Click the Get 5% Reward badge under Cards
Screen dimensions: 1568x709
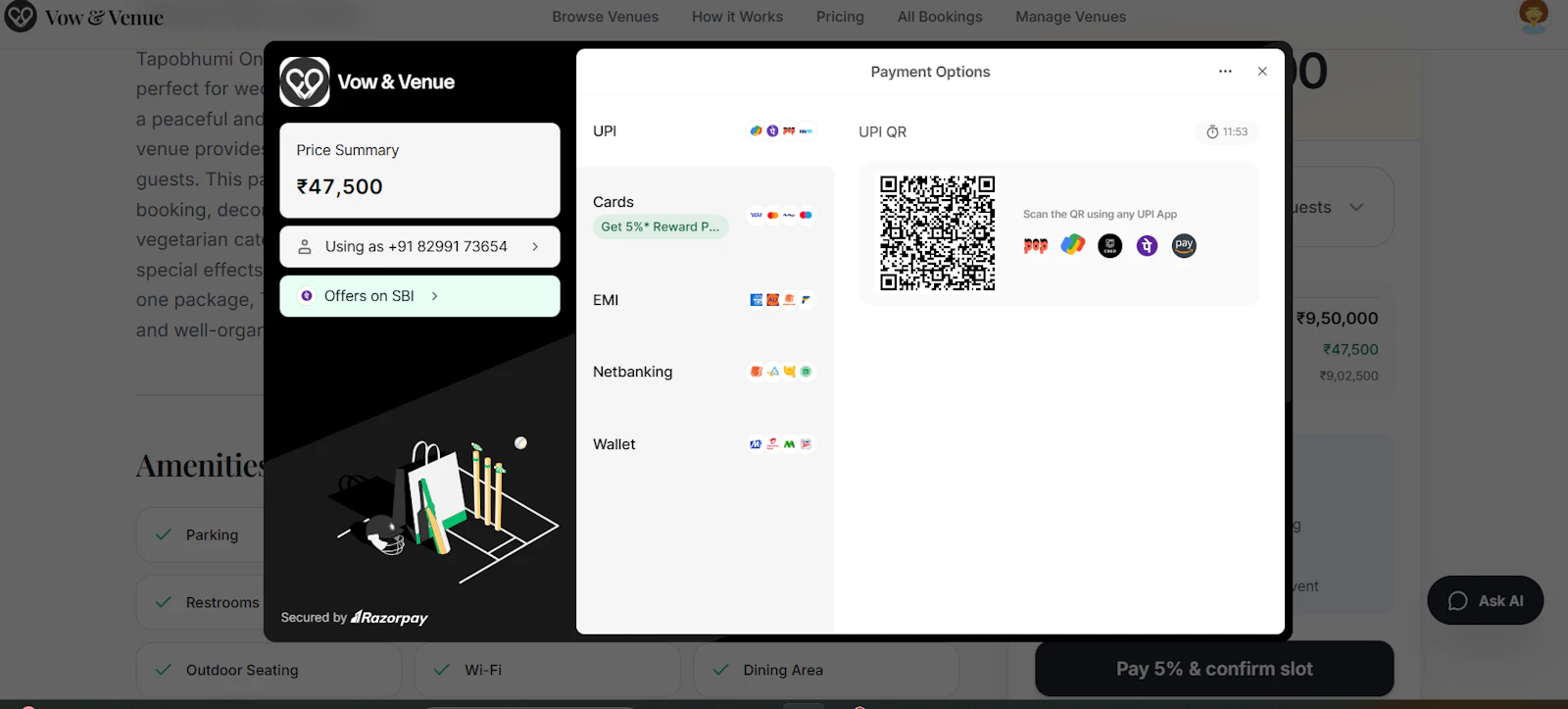coord(660,227)
